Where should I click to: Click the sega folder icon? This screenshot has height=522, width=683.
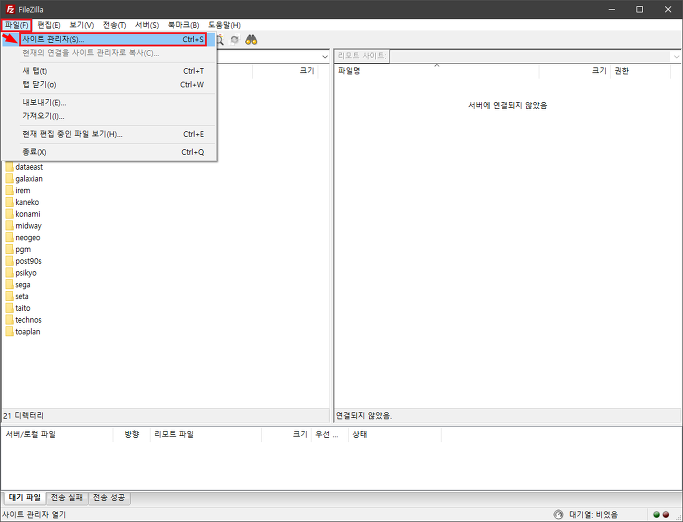click(x=10, y=285)
